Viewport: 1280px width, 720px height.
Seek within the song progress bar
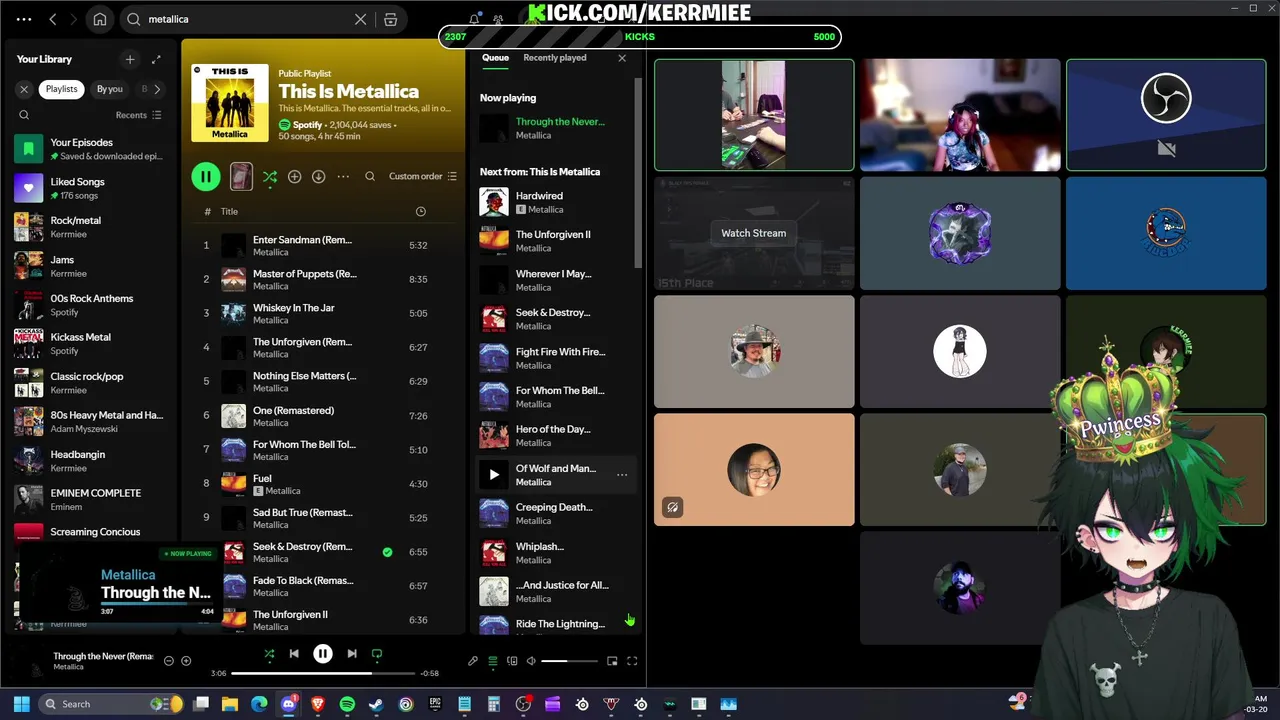pos(323,673)
